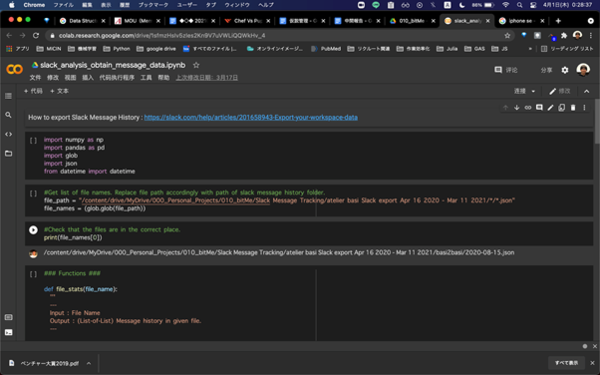
Task: Expand the downloaded PDF options chevron
Action: click(89, 363)
